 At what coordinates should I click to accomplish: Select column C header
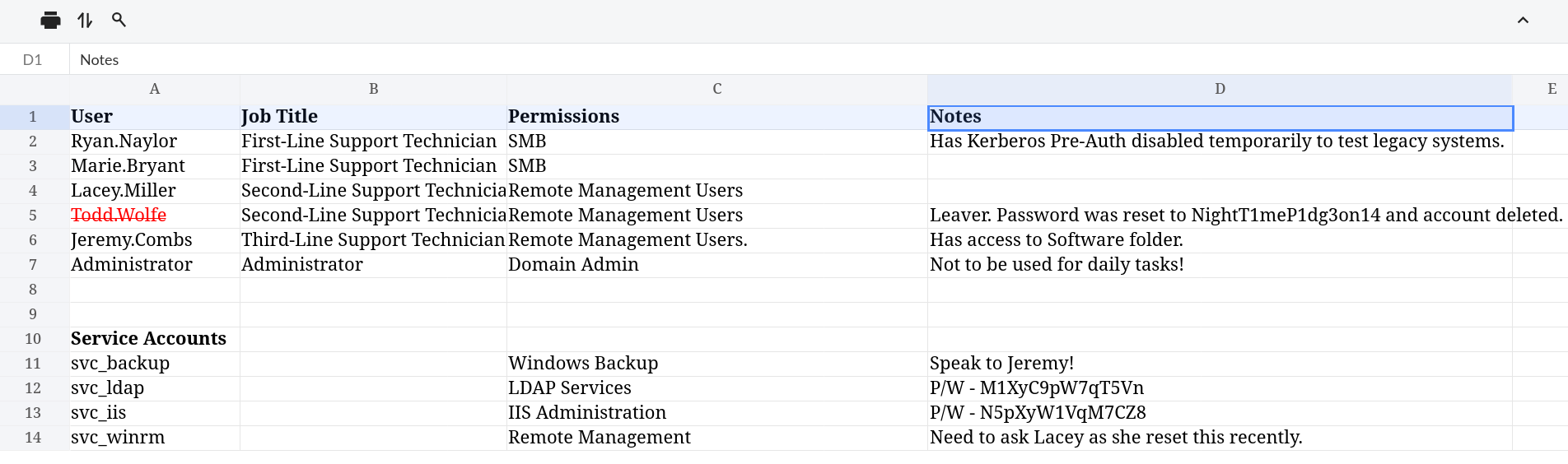(x=716, y=89)
